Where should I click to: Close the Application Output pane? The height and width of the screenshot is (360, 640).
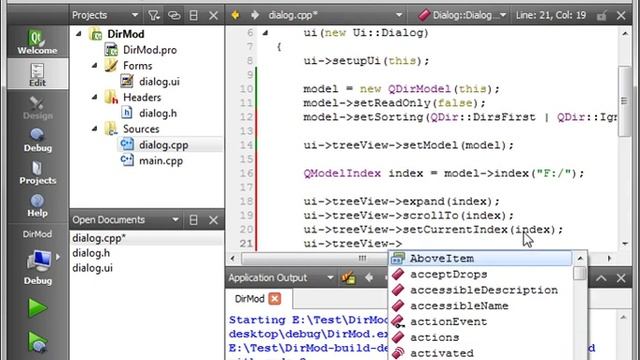(621, 278)
